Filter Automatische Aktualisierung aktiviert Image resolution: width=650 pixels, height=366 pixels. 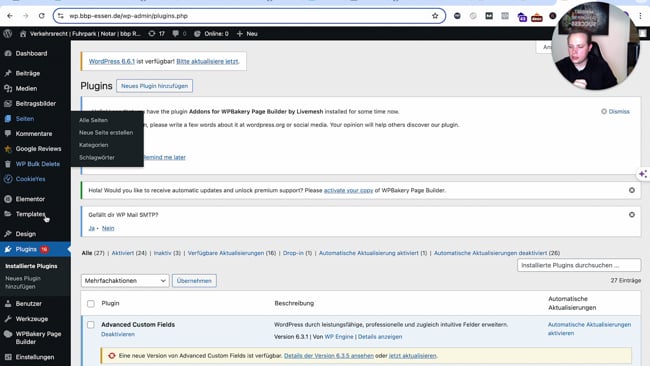[x=369, y=253]
